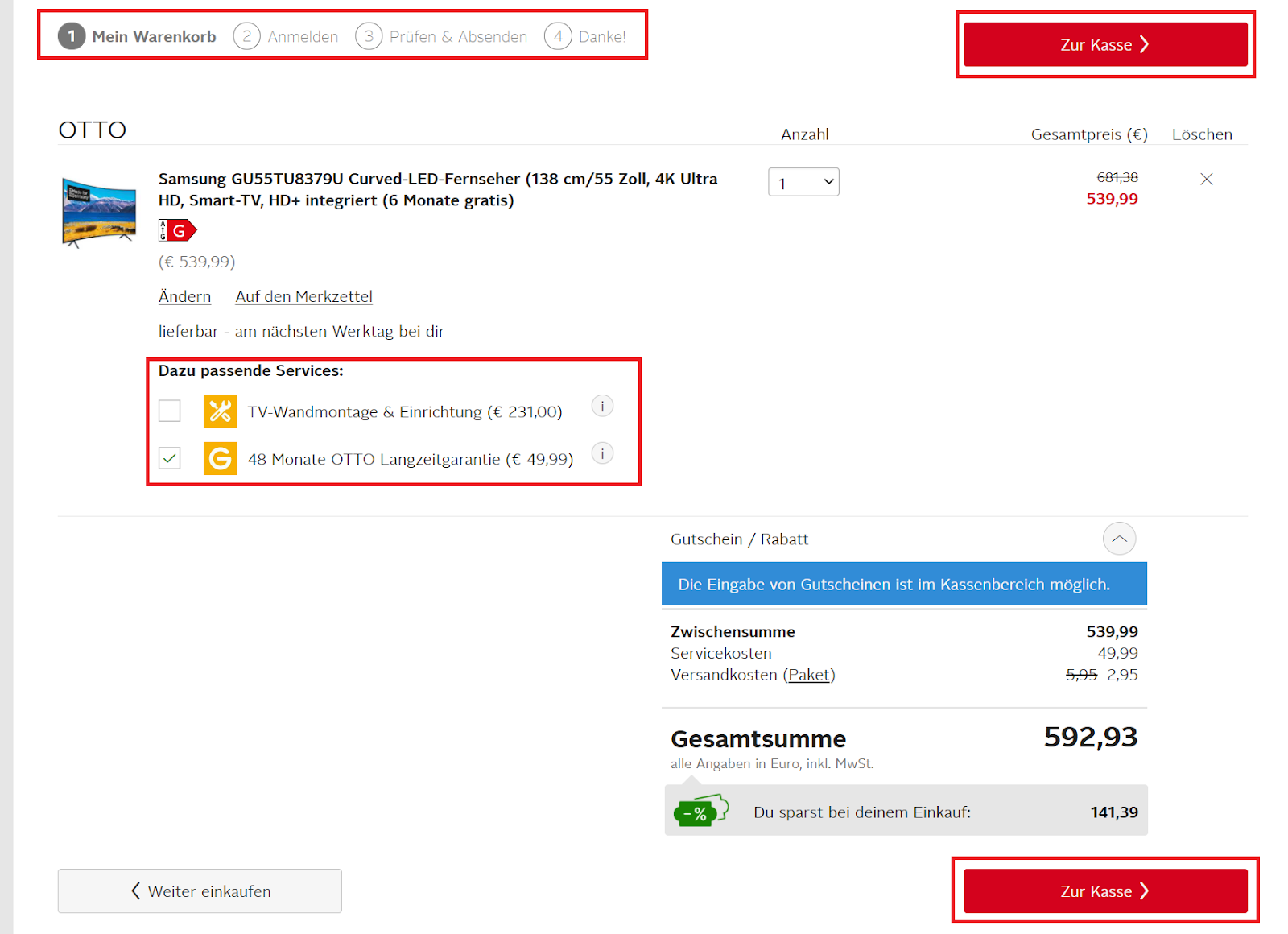The image size is (1288, 934).
Task: Click the Zwischensumme label
Action: coord(733,631)
